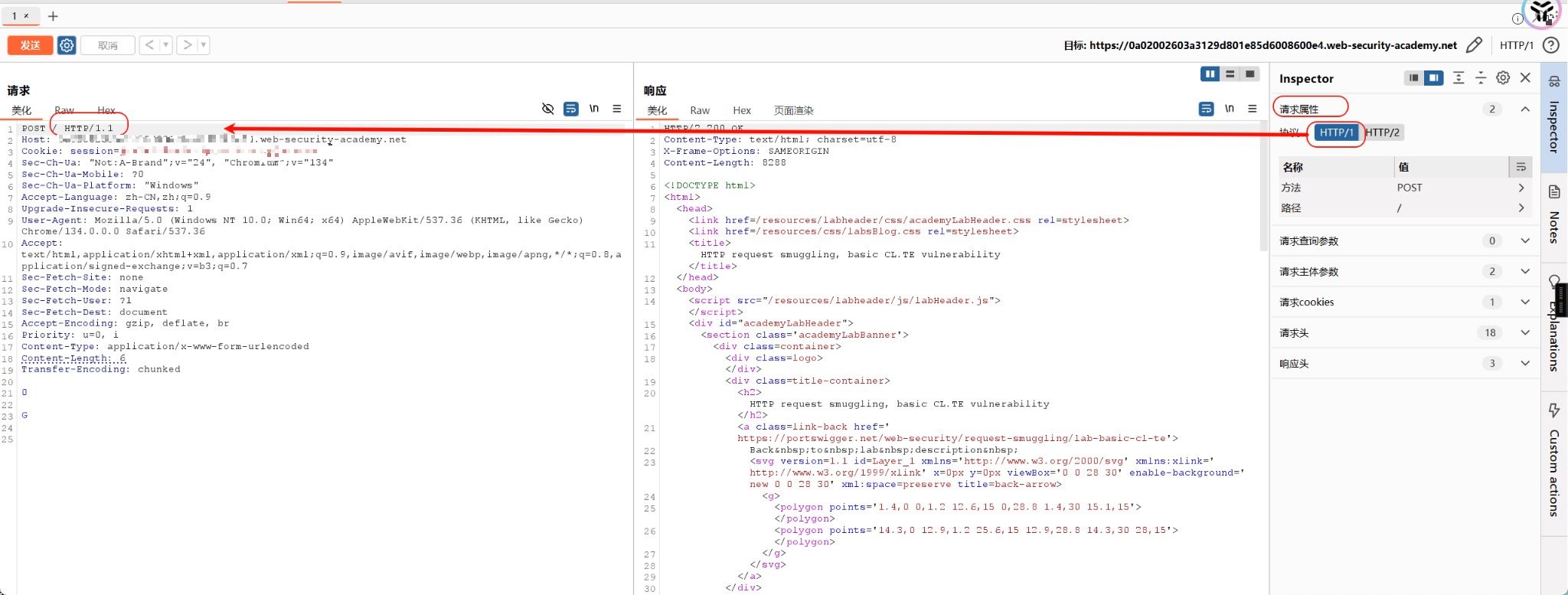Switch request view to Hex tab
Viewport: 1568px width, 595px height.
(106, 110)
